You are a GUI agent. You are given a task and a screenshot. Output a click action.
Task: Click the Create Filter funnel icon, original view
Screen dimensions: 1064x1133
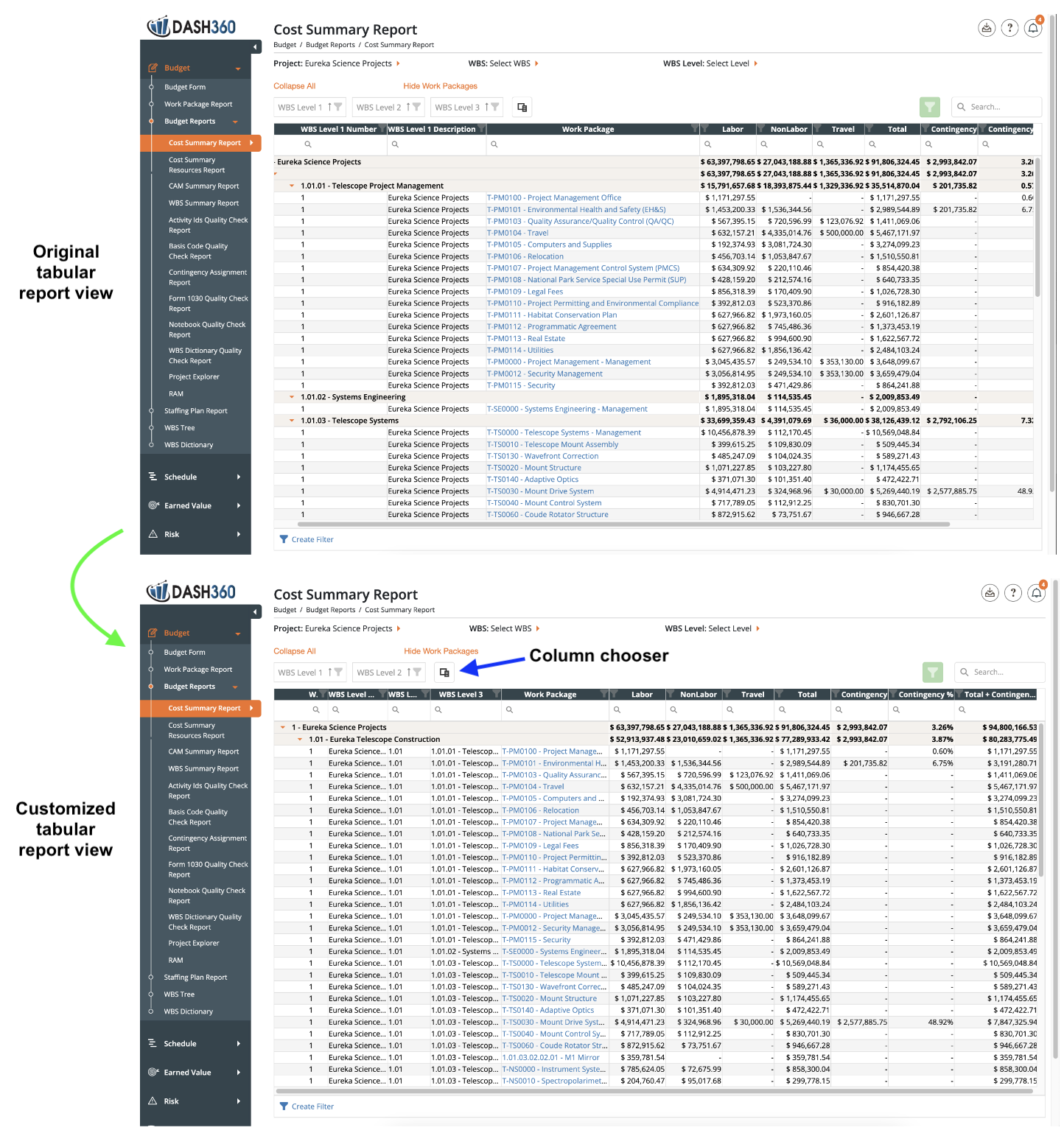click(284, 539)
